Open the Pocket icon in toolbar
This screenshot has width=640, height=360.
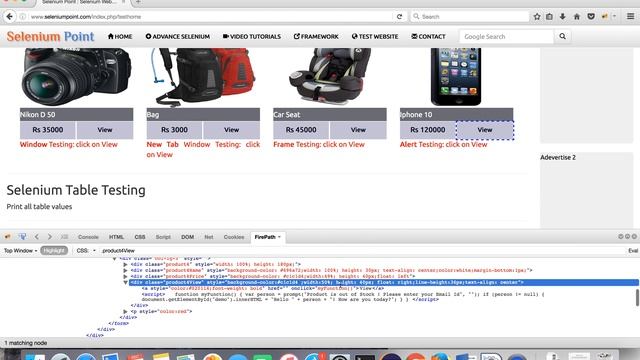click(591, 17)
